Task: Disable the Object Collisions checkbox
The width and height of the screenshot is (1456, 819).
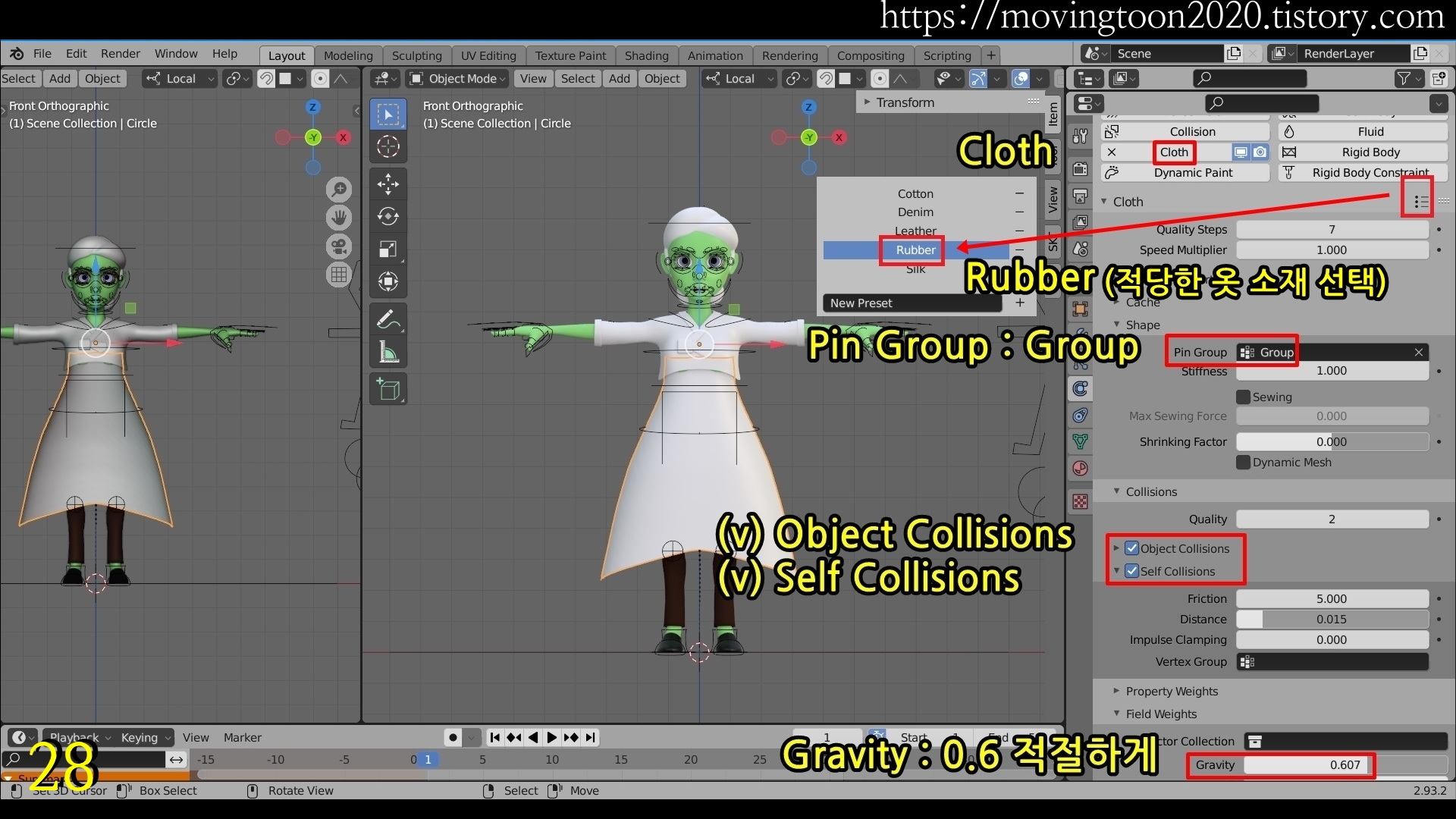Action: [1132, 548]
